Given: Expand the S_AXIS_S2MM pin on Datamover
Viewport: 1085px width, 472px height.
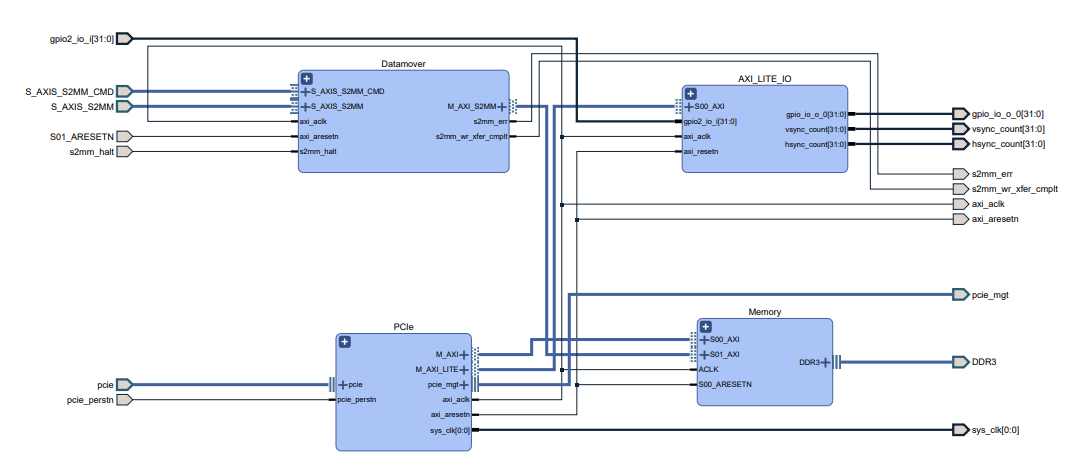Looking at the screenshot, I should coord(306,107).
